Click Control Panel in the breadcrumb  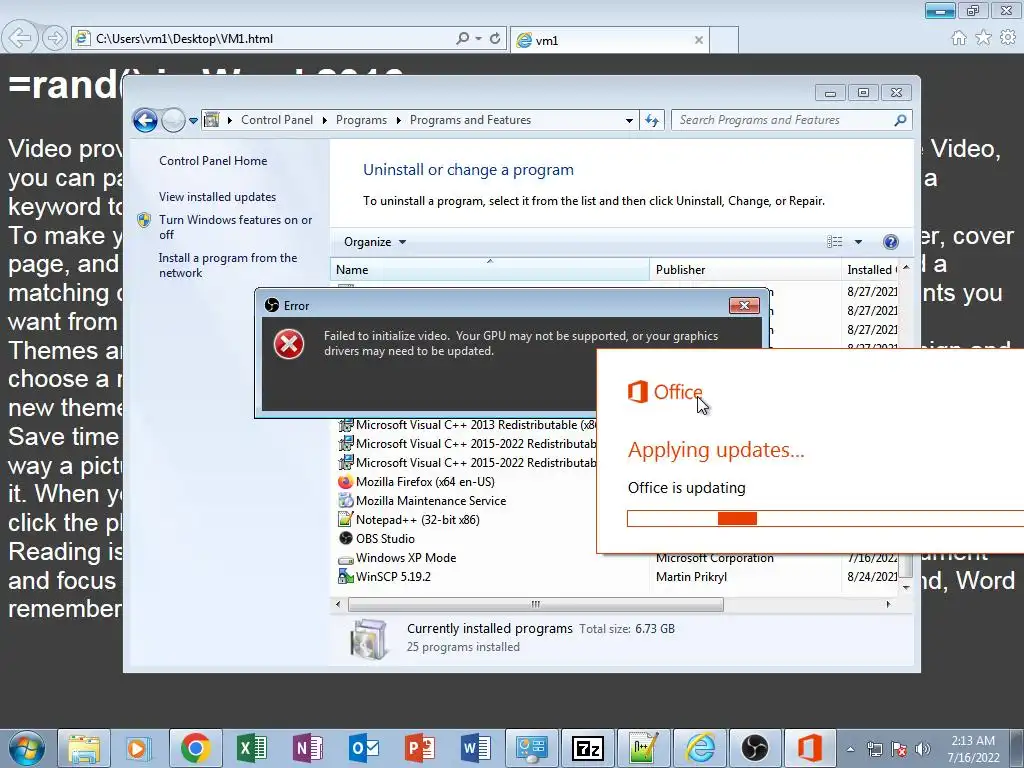tap(277, 120)
